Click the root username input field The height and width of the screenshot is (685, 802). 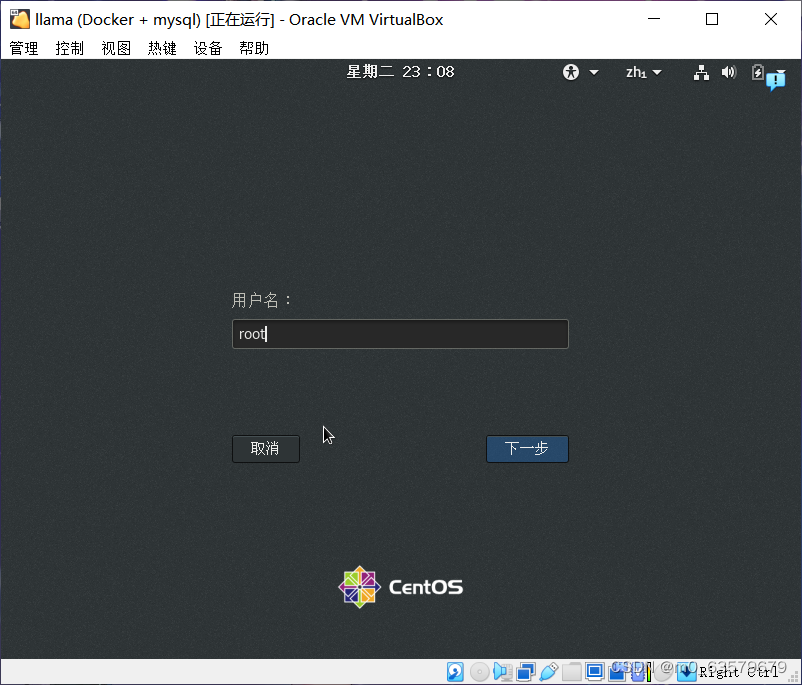400,333
